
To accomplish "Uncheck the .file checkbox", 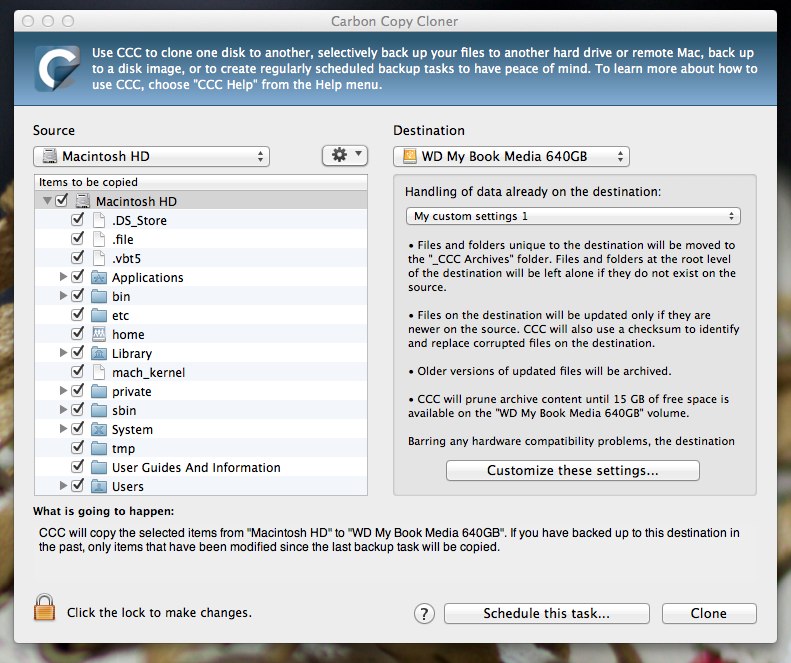I will coord(77,239).
